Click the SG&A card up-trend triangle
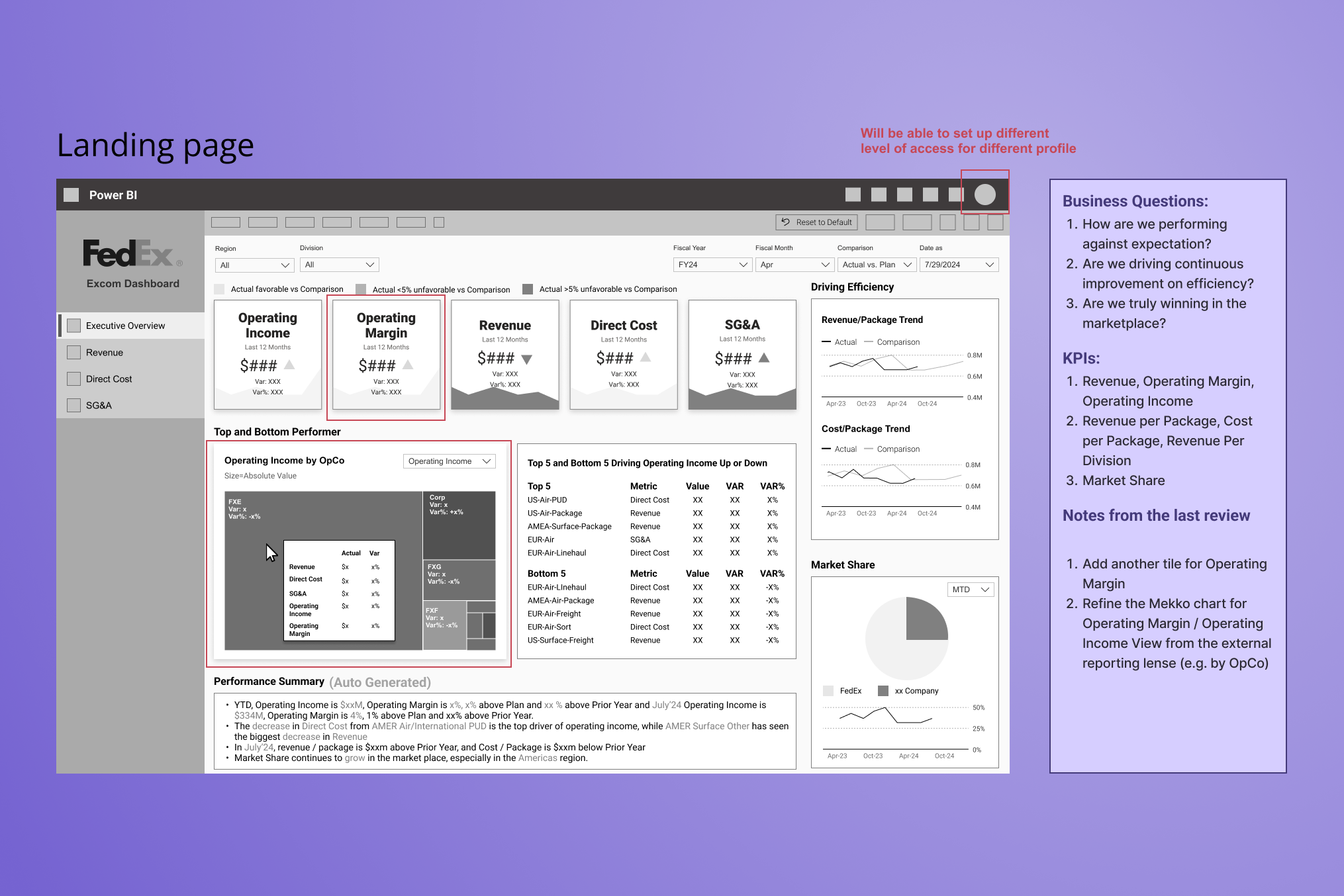 764,357
